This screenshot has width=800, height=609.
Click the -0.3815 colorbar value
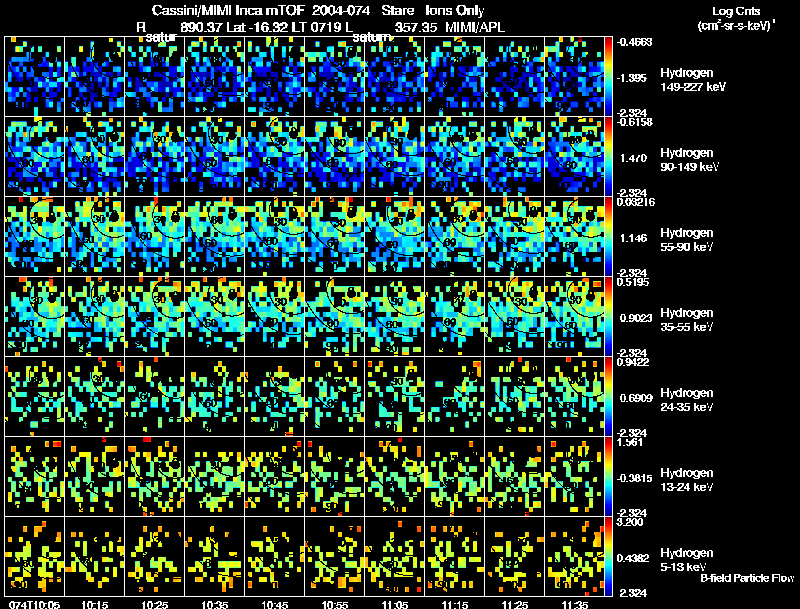click(x=634, y=478)
